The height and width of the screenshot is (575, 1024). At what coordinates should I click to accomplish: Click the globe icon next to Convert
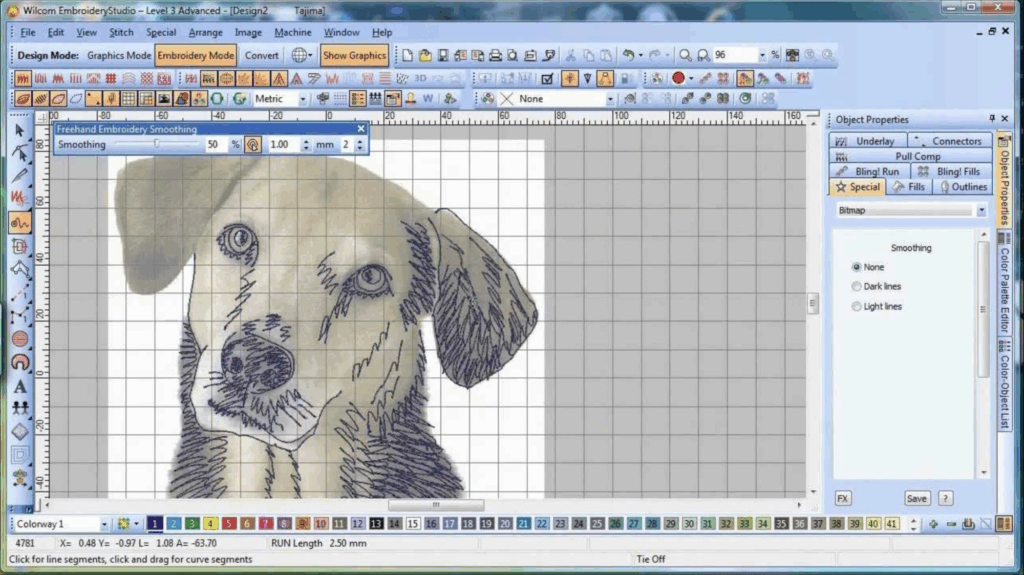[x=298, y=56]
